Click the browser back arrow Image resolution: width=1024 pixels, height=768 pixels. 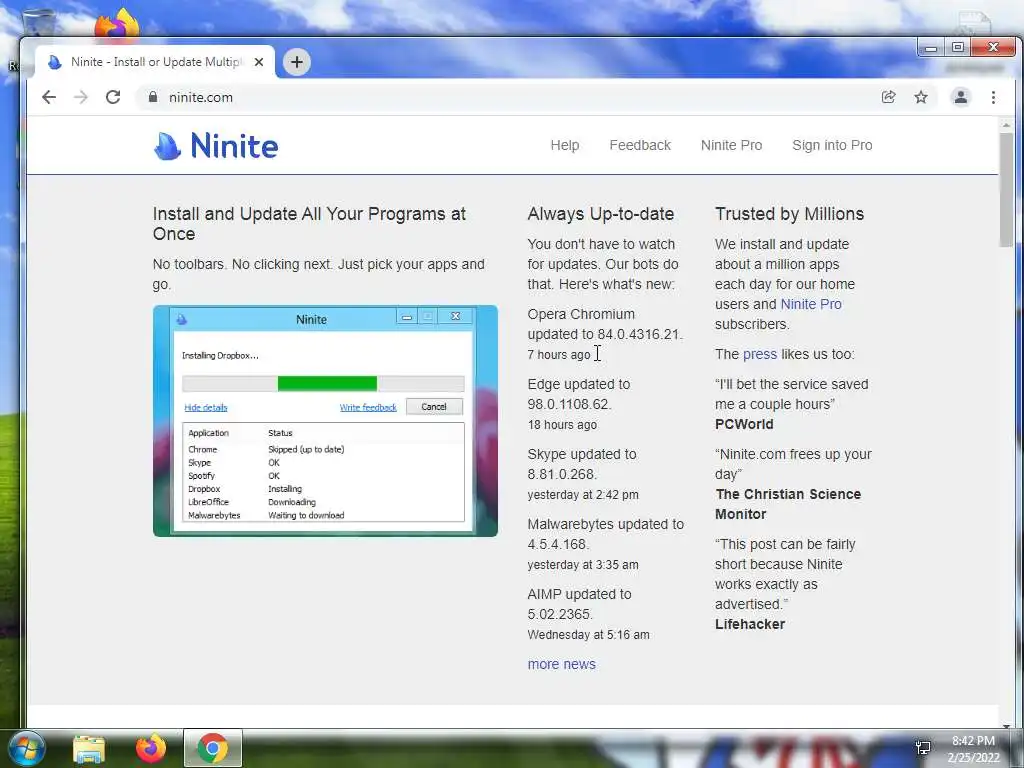tap(49, 97)
